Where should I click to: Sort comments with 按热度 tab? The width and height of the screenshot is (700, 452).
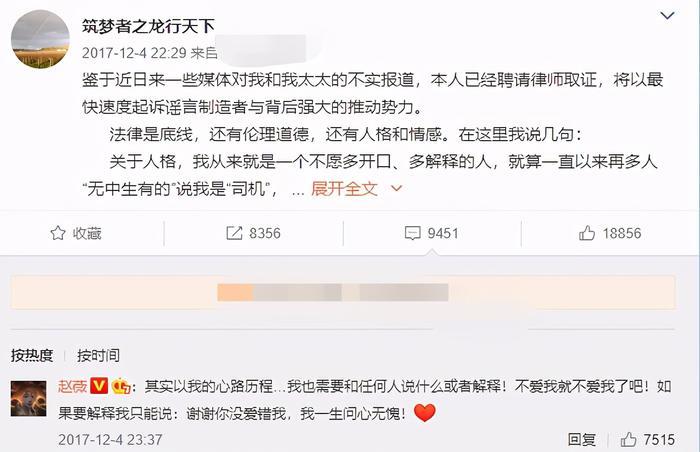point(32,356)
